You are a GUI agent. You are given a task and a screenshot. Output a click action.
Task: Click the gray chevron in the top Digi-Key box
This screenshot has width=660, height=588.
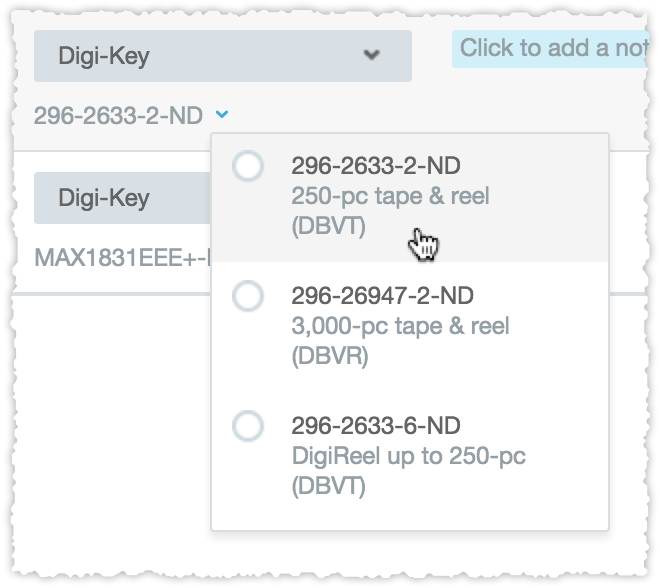(371, 55)
